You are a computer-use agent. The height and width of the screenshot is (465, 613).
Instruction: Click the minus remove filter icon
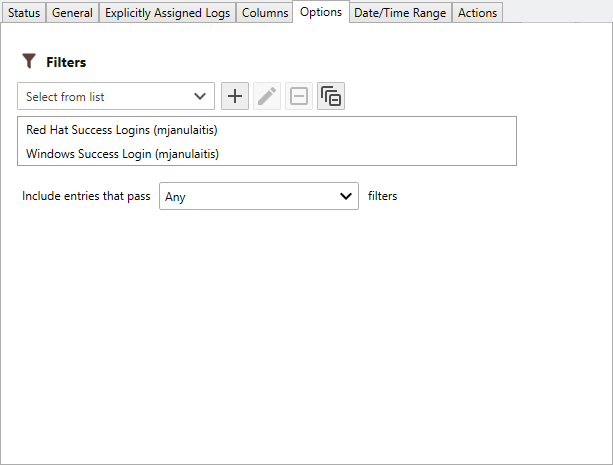pyautogui.click(x=299, y=97)
